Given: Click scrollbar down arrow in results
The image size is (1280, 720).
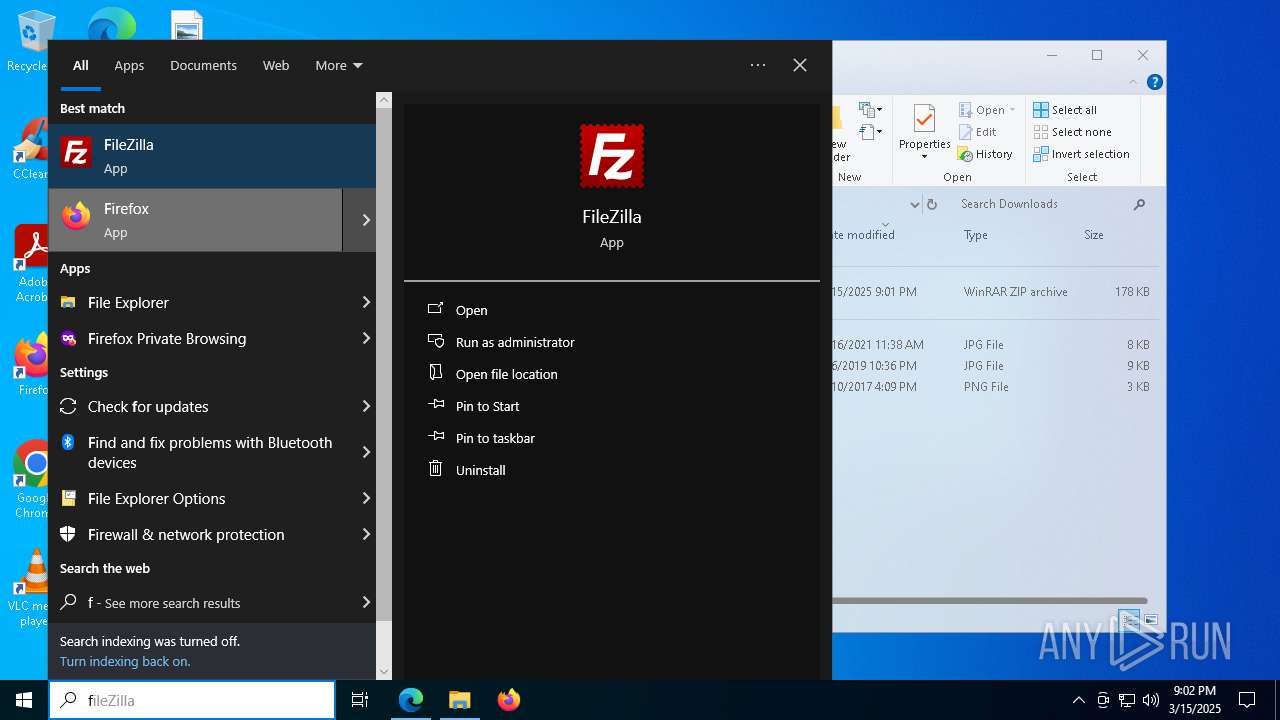Looking at the screenshot, I should coord(384,671).
